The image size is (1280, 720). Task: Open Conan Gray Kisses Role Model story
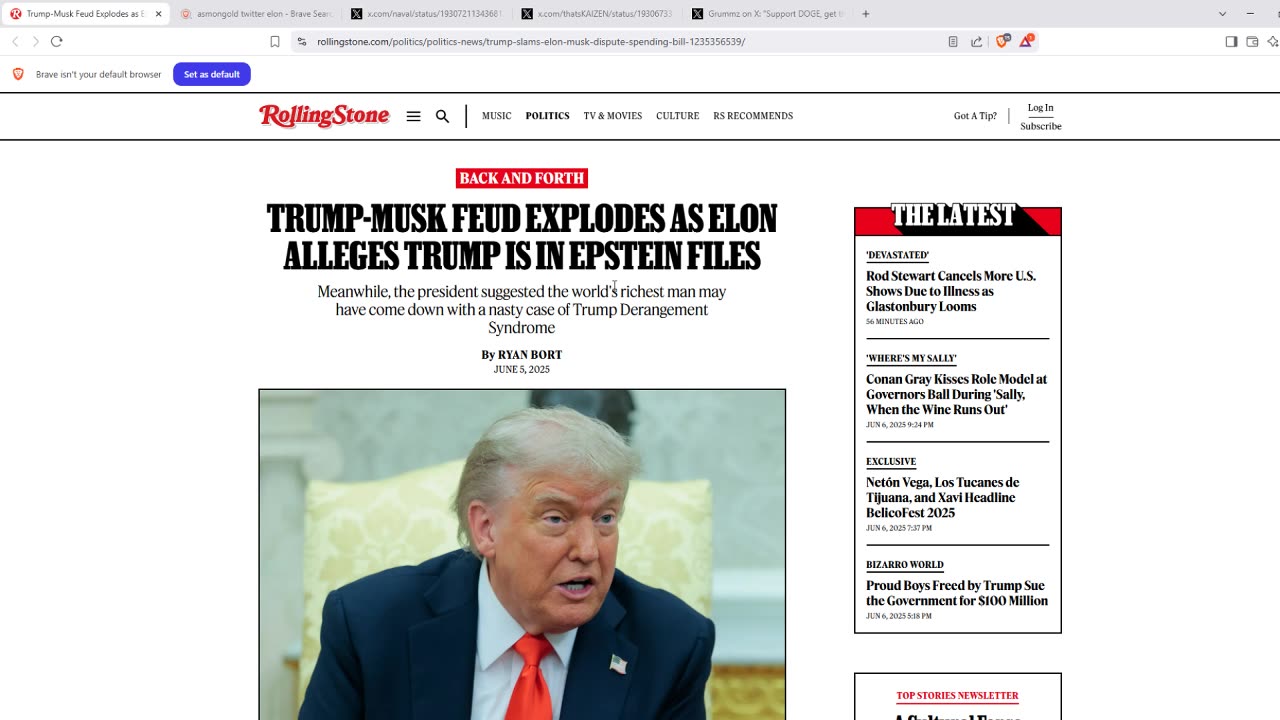[956, 394]
